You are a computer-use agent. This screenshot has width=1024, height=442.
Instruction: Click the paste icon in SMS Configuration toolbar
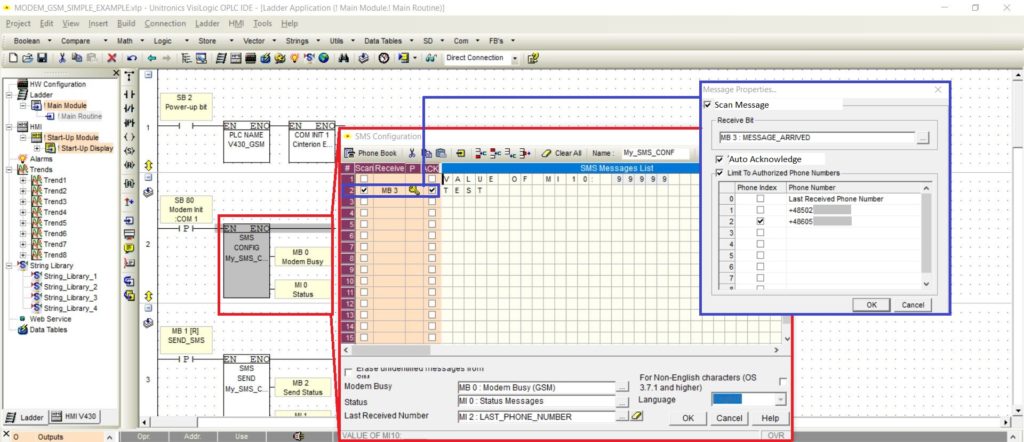(441, 153)
